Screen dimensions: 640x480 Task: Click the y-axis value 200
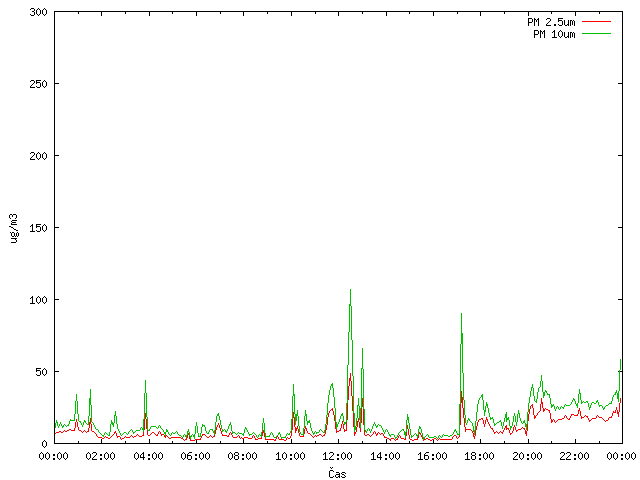38,156
